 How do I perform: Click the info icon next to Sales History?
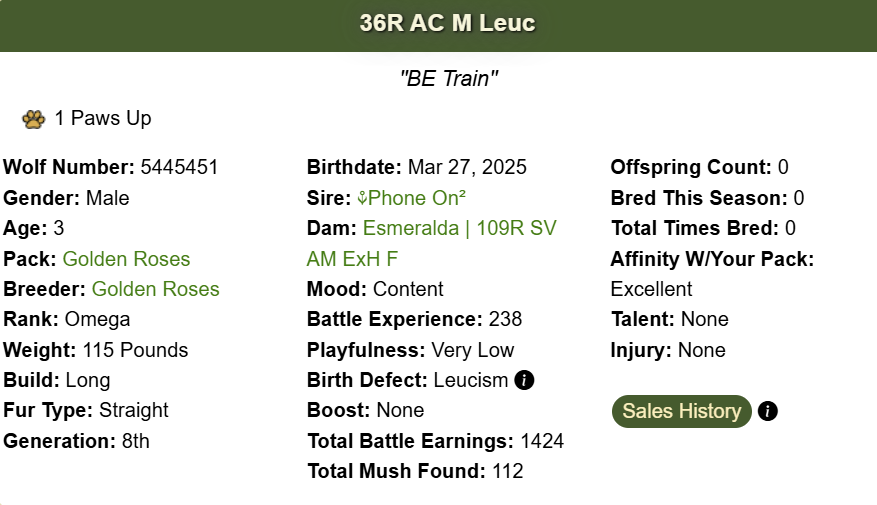click(x=768, y=411)
